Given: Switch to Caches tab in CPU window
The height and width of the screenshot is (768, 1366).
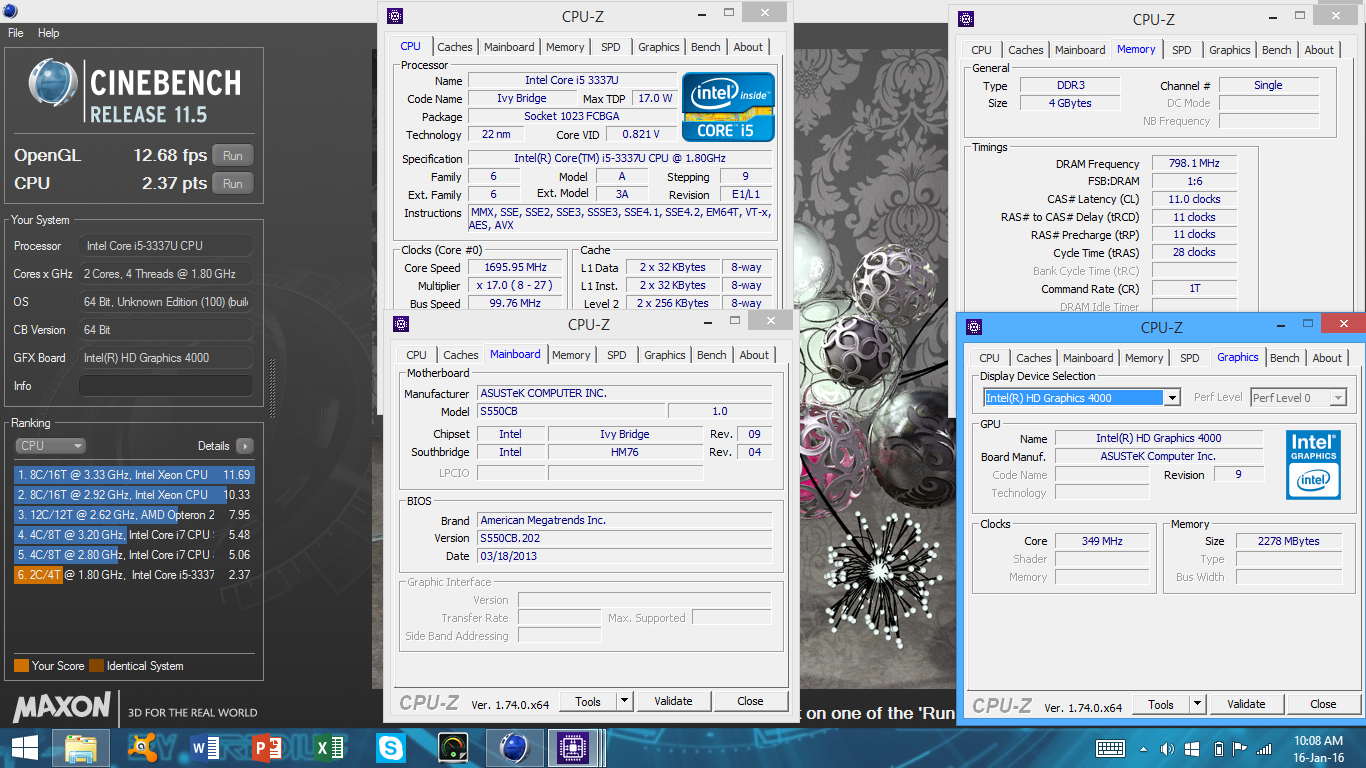Looking at the screenshot, I should point(455,47).
